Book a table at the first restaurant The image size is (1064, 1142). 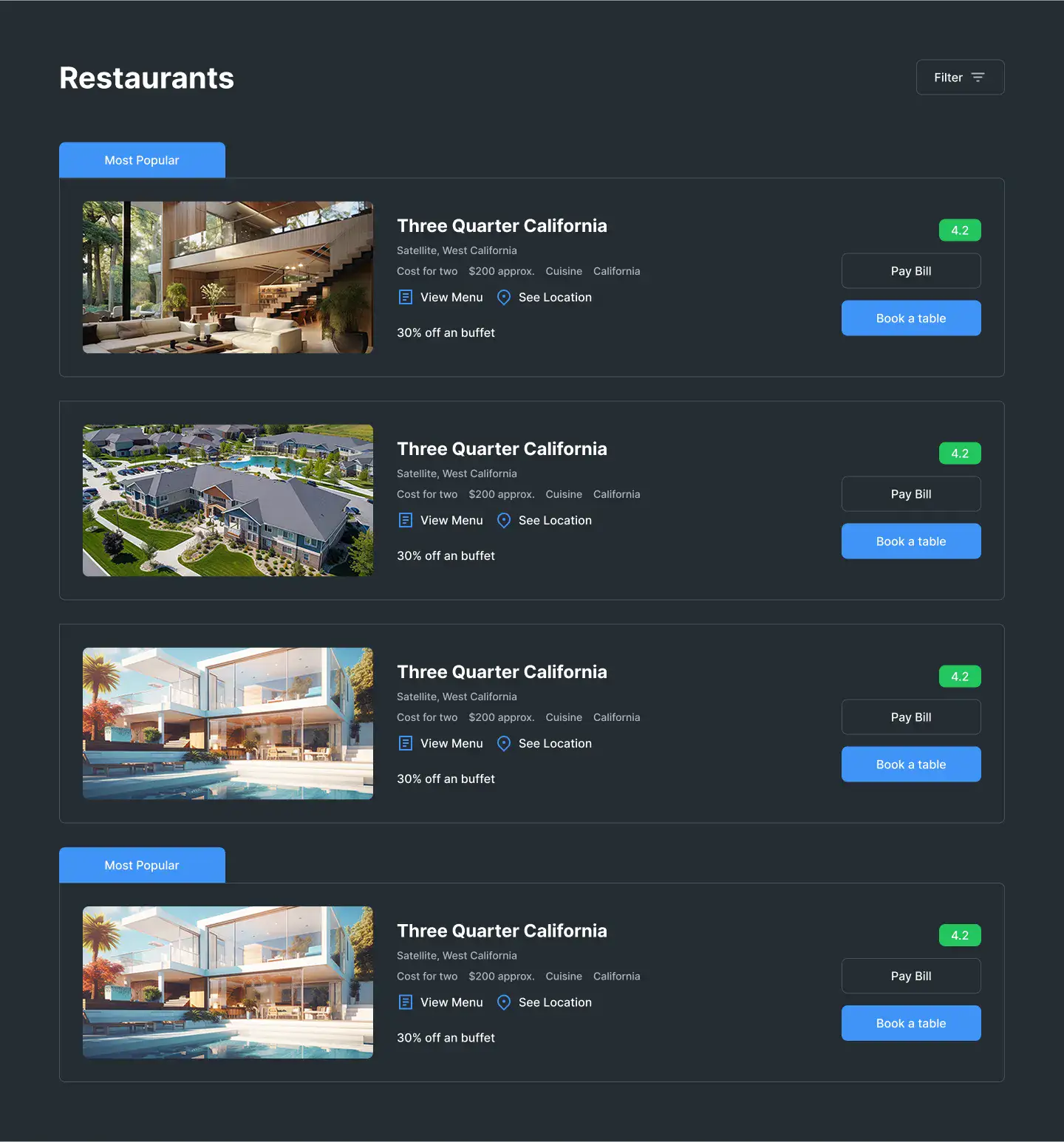coord(911,318)
